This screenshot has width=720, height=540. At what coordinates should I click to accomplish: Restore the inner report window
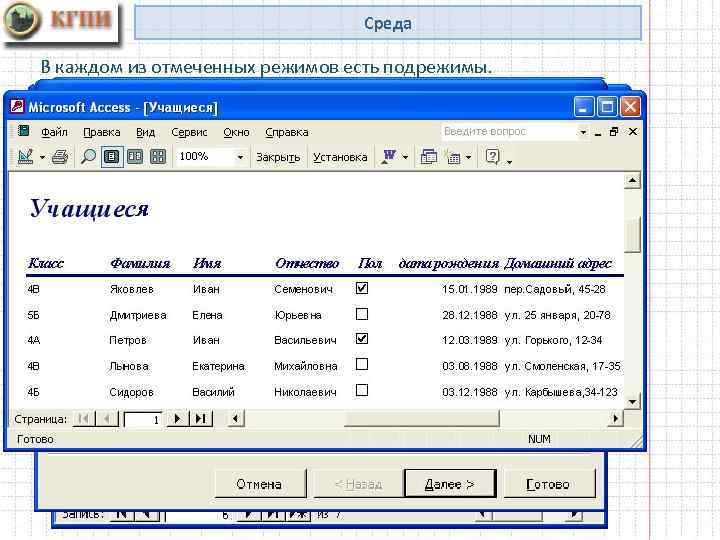pos(614,132)
